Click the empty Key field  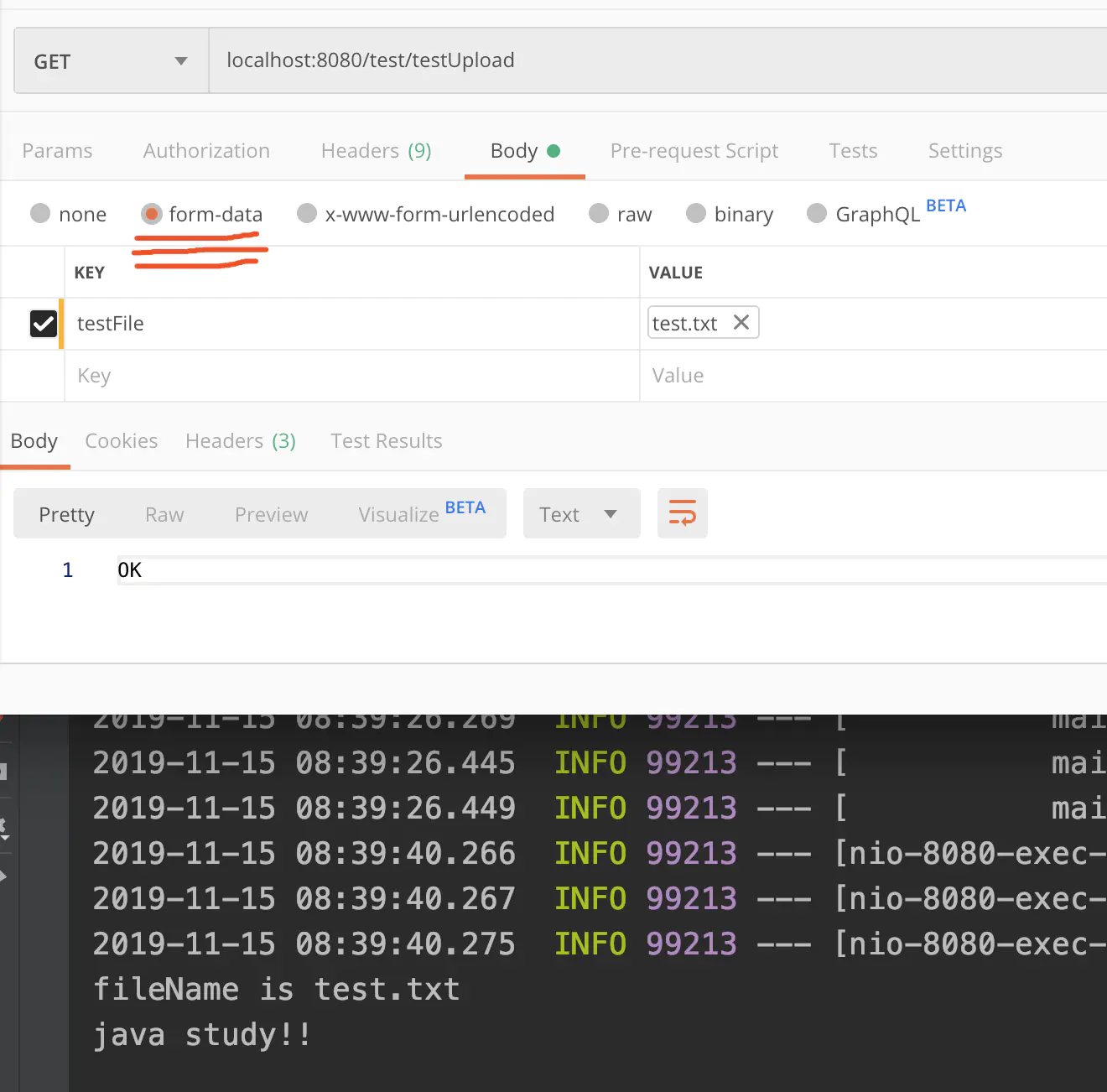(352, 376)
